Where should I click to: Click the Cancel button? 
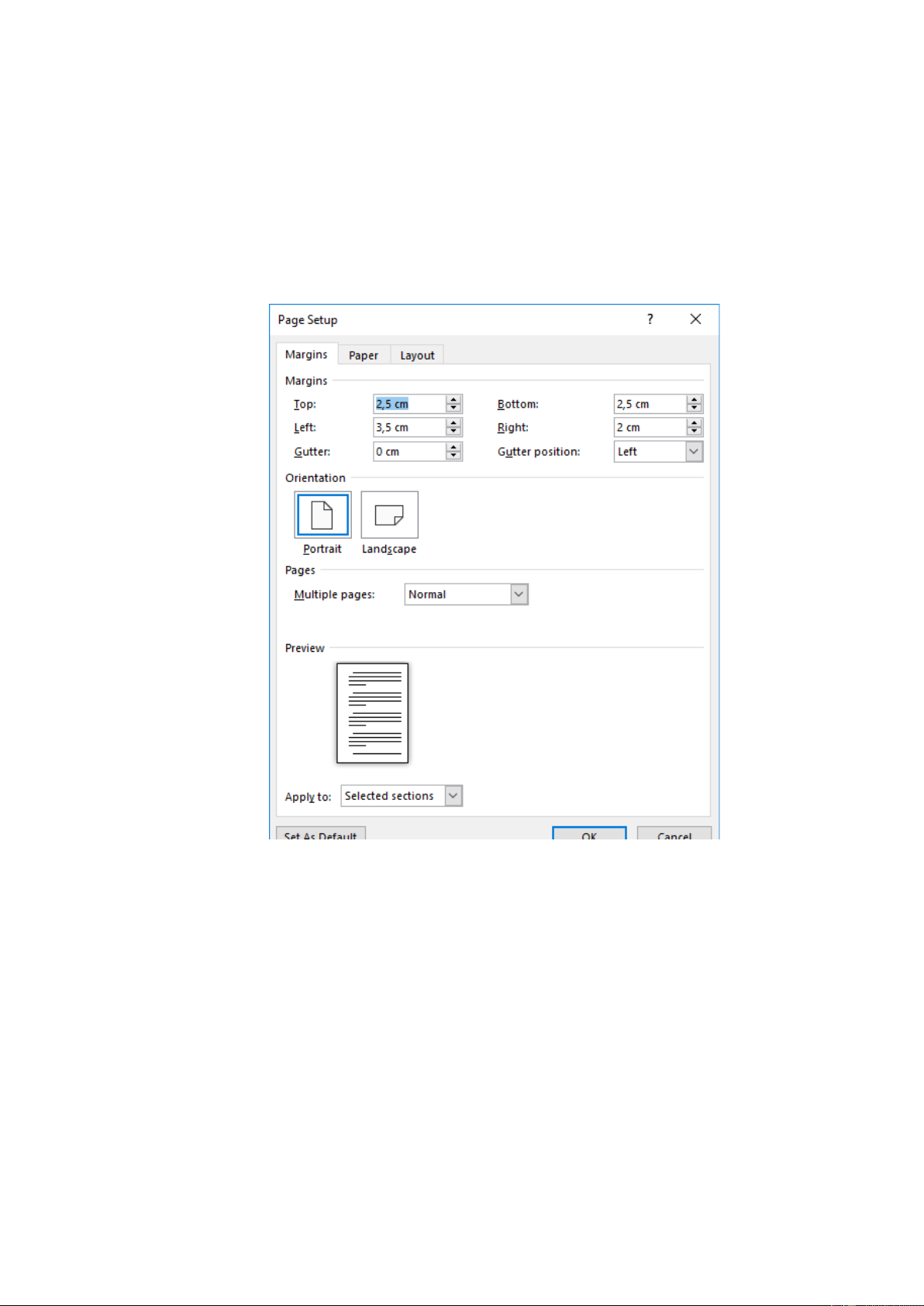[x=674, y=834]
